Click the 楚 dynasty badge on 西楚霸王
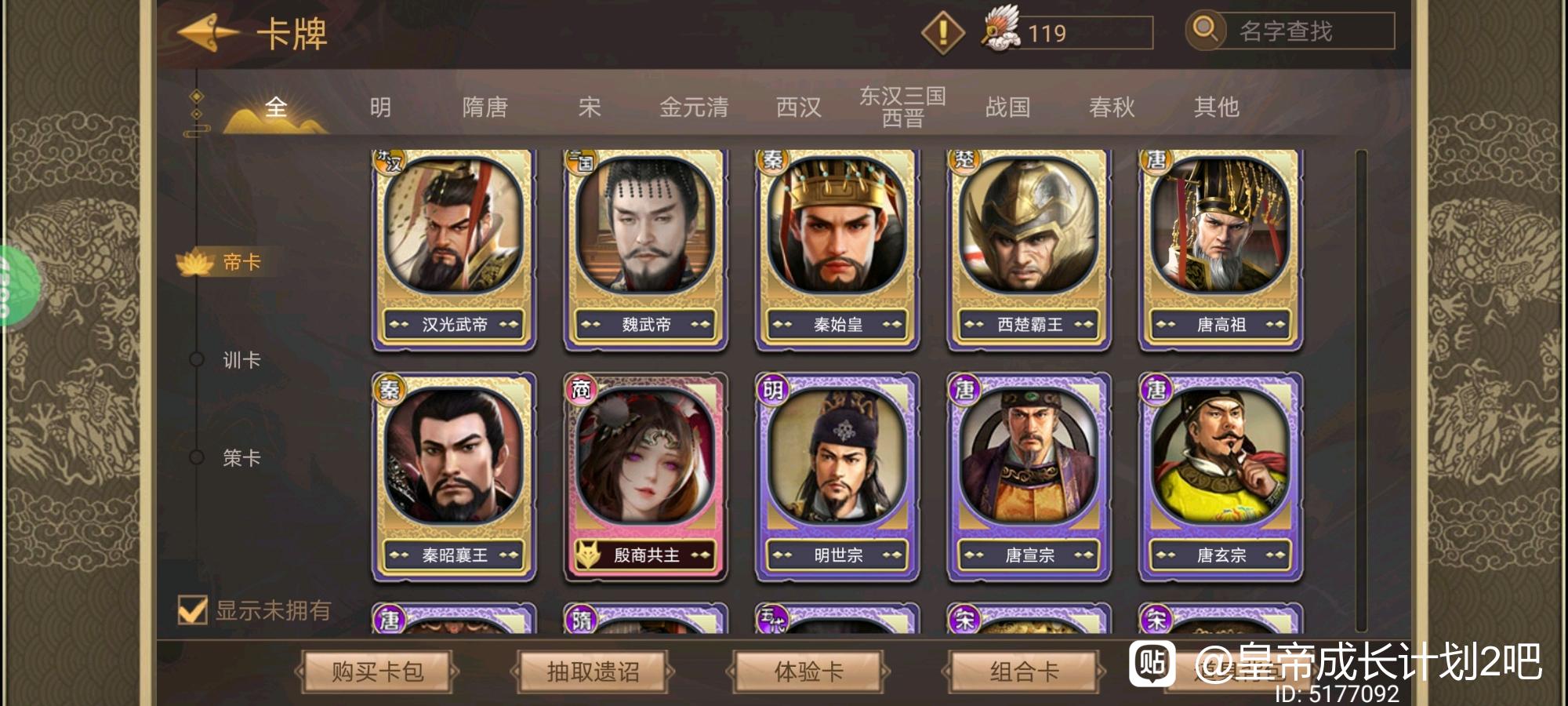 [x=964, y=160]
